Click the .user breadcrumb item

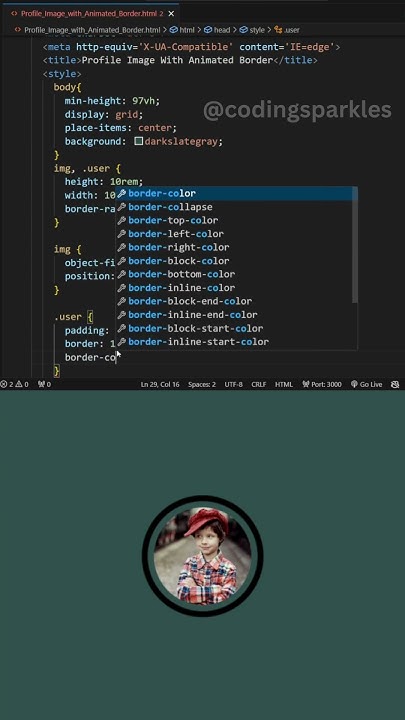(x=287, y=30)
